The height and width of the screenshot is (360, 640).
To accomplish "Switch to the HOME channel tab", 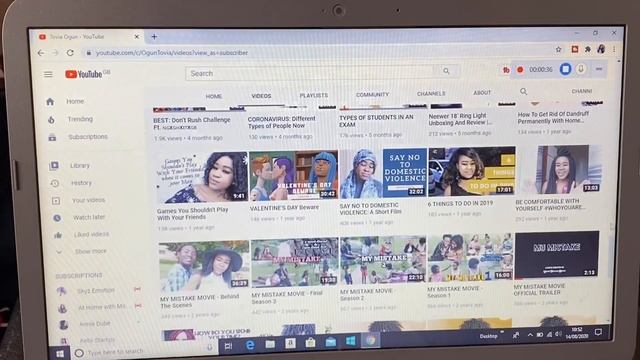I will click(214, 96).
